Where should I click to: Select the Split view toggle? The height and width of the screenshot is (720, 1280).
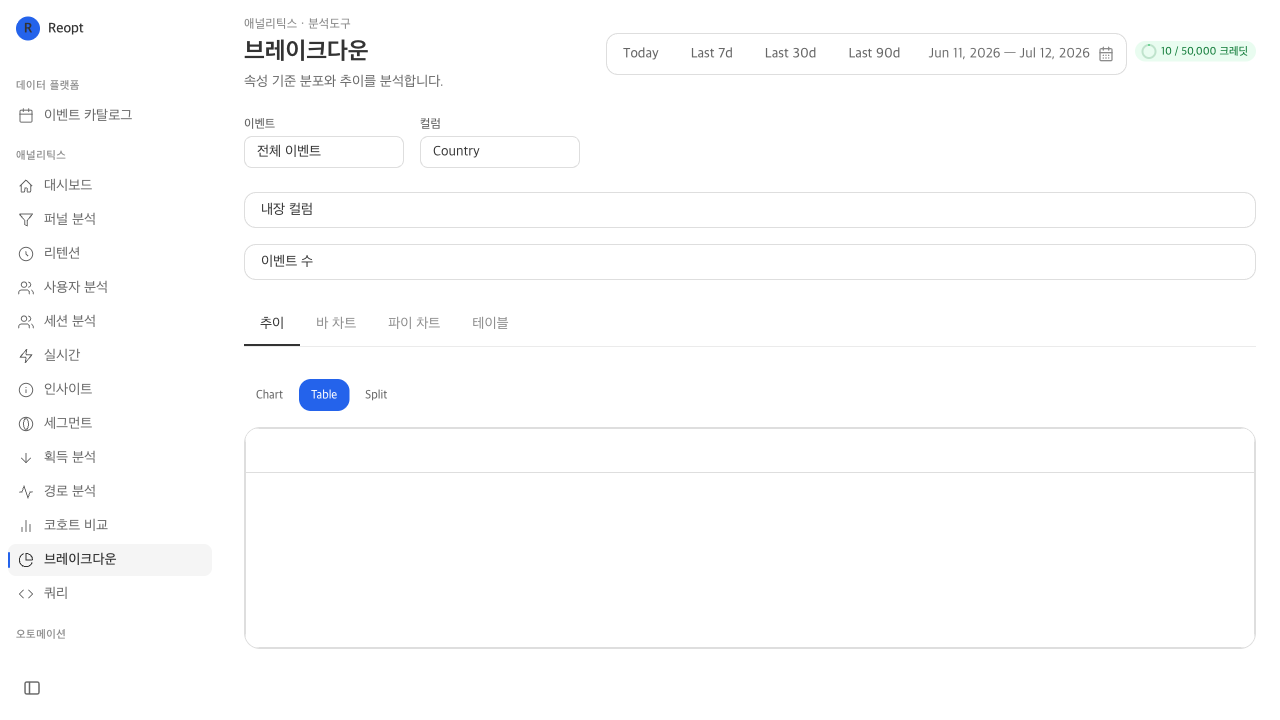(376, 395)
